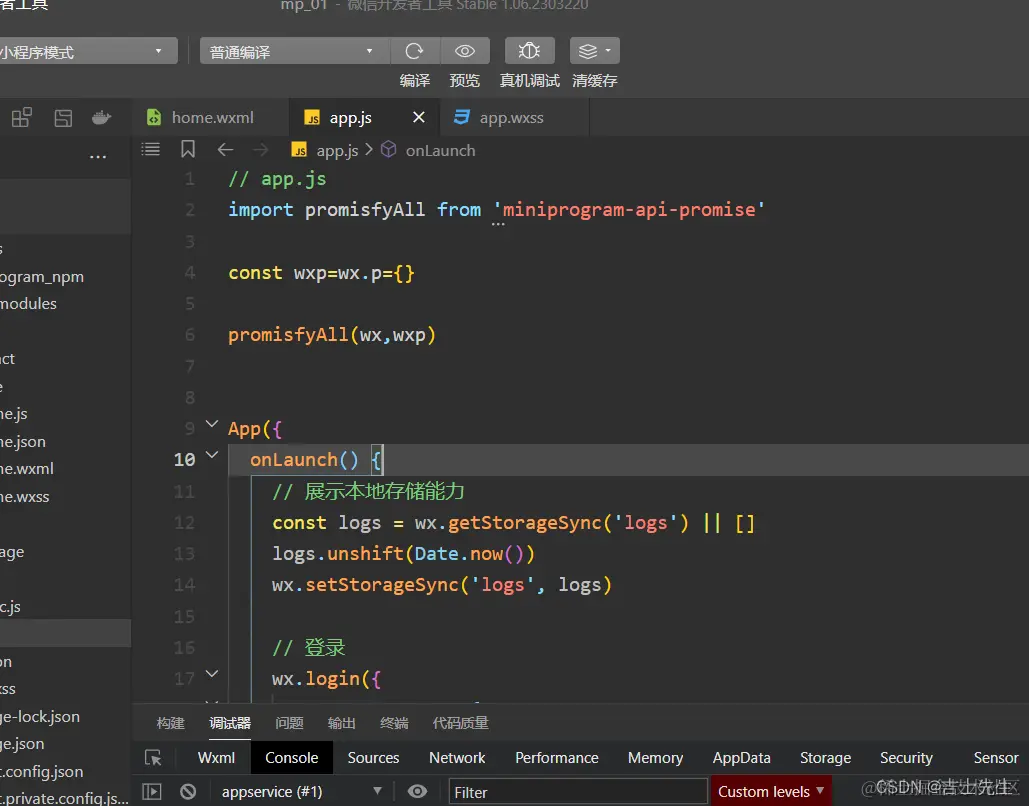Click the real device debug bug icon
This screenshot has width=1029, height=806.
[x=529, y=51]
